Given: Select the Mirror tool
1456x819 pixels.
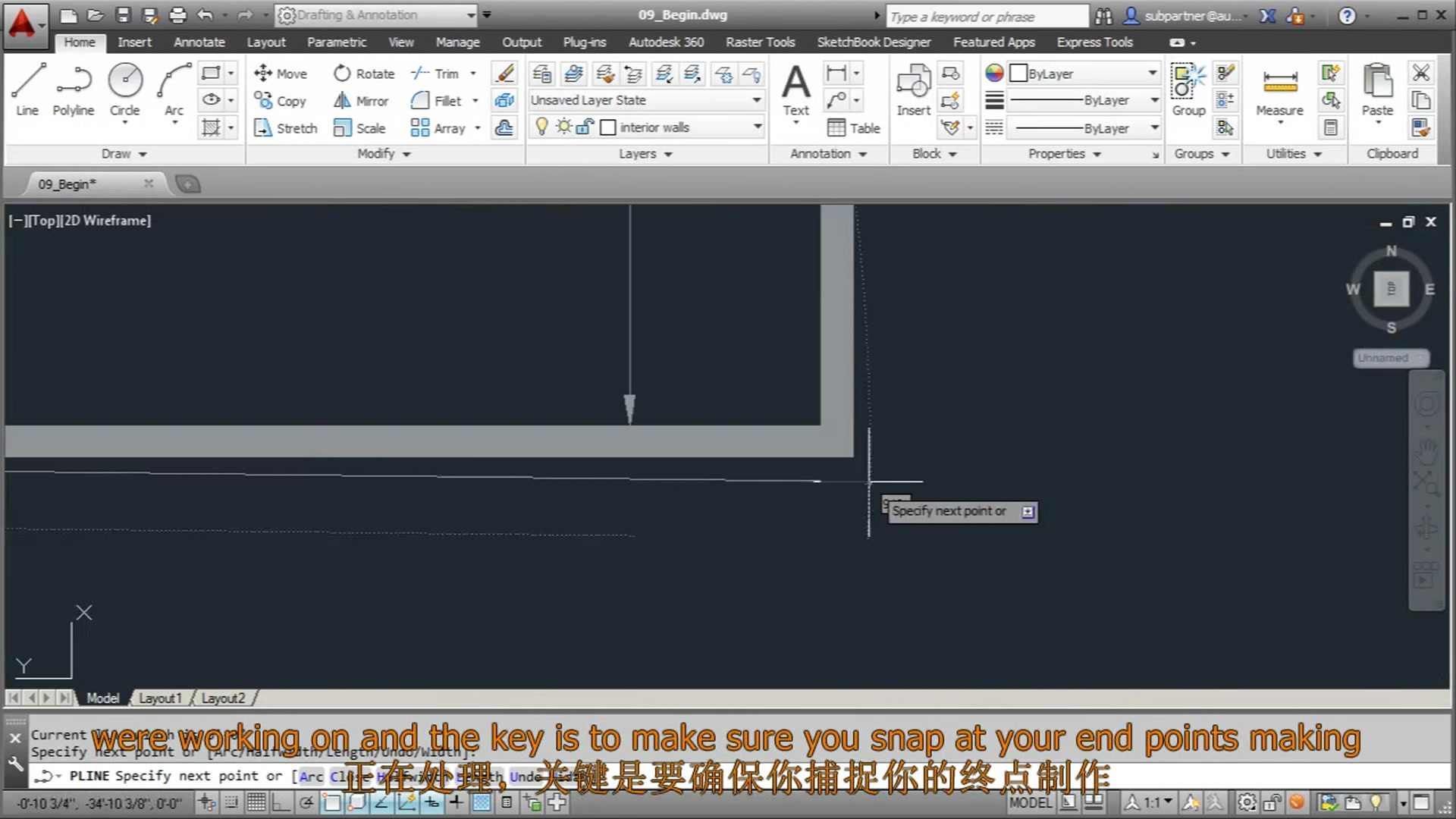Looking at the screenshot, I should pyautogui.click(x=360, y=100).
